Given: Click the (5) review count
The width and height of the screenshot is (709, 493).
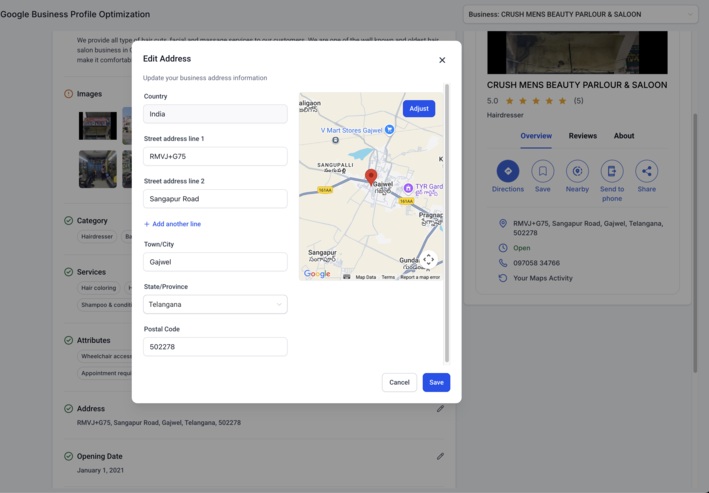Looking at the screenshot, I should tap(578, 101).
